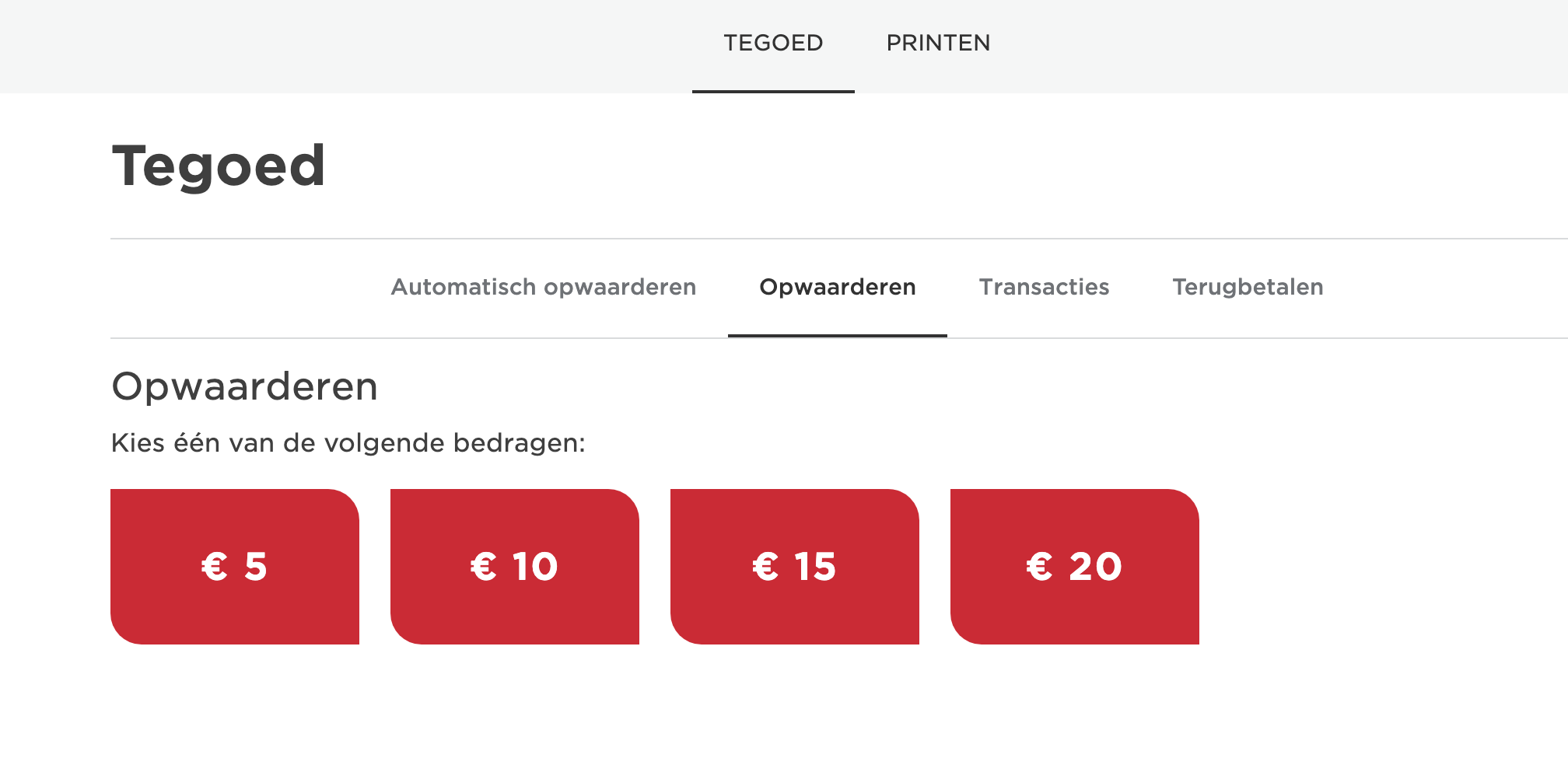Click the Tegoed page heading
The width and height of the screenshot is (1568, 765).
tap(219, 166)
